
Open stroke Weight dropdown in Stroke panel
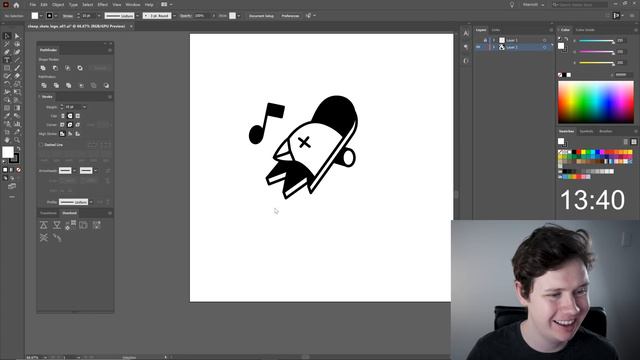coord(84,107)
